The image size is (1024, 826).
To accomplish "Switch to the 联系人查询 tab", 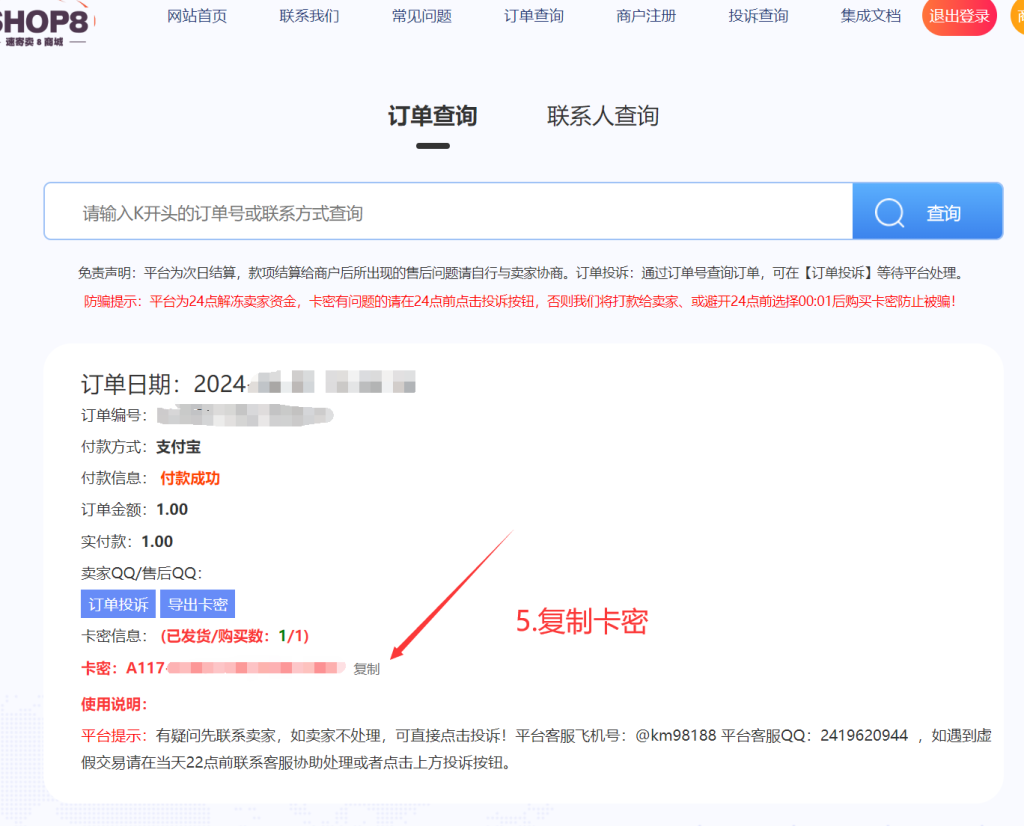I will click(x=603, y=116).
